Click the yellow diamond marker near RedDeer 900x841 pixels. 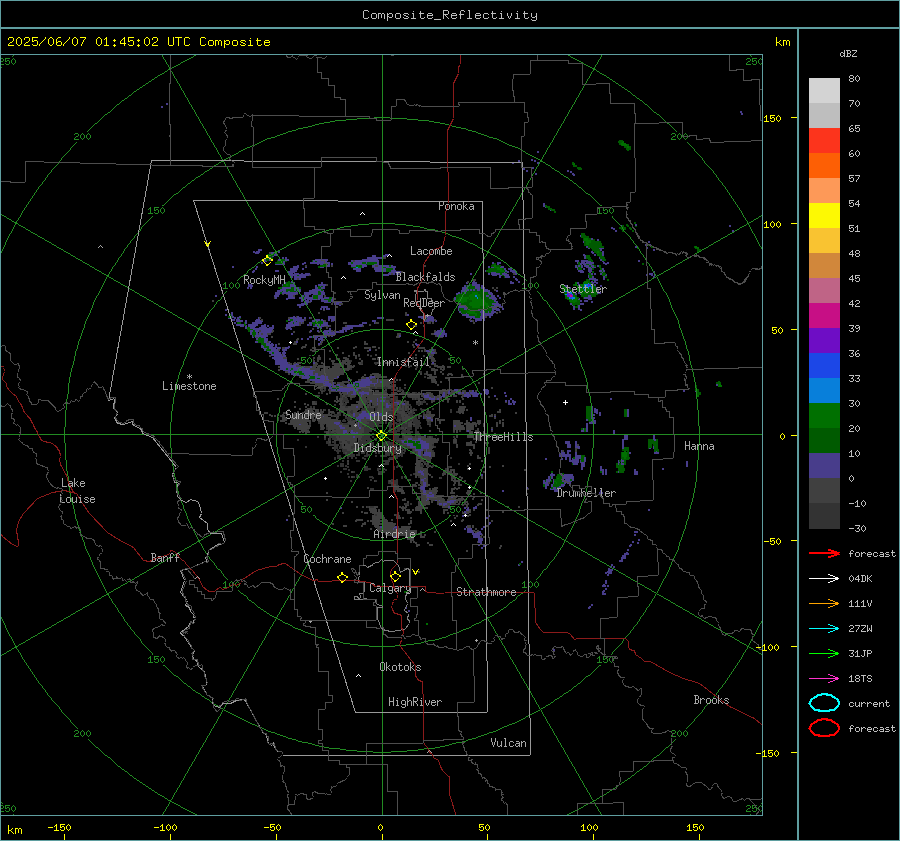412,325
